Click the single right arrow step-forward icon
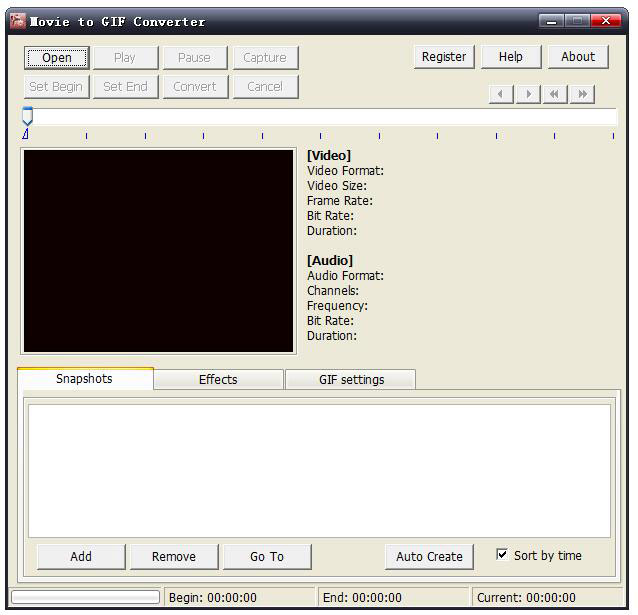 [528, 94]
